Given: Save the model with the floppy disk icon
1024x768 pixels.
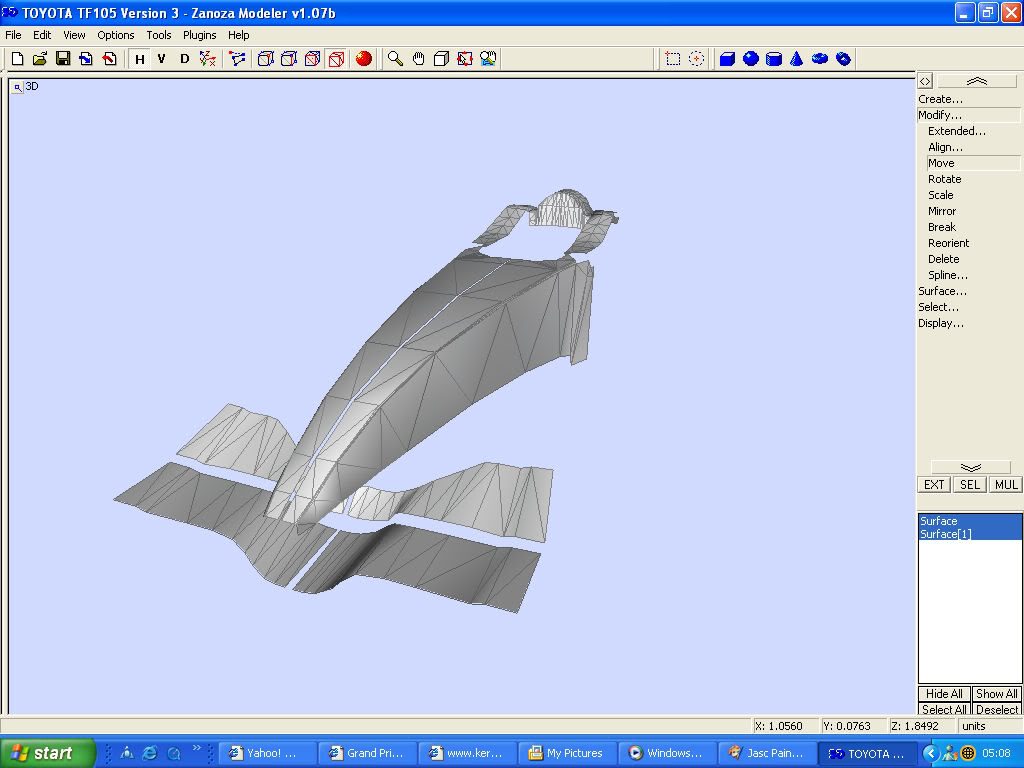Looking at the screenshot, I should tap(63, 59).
